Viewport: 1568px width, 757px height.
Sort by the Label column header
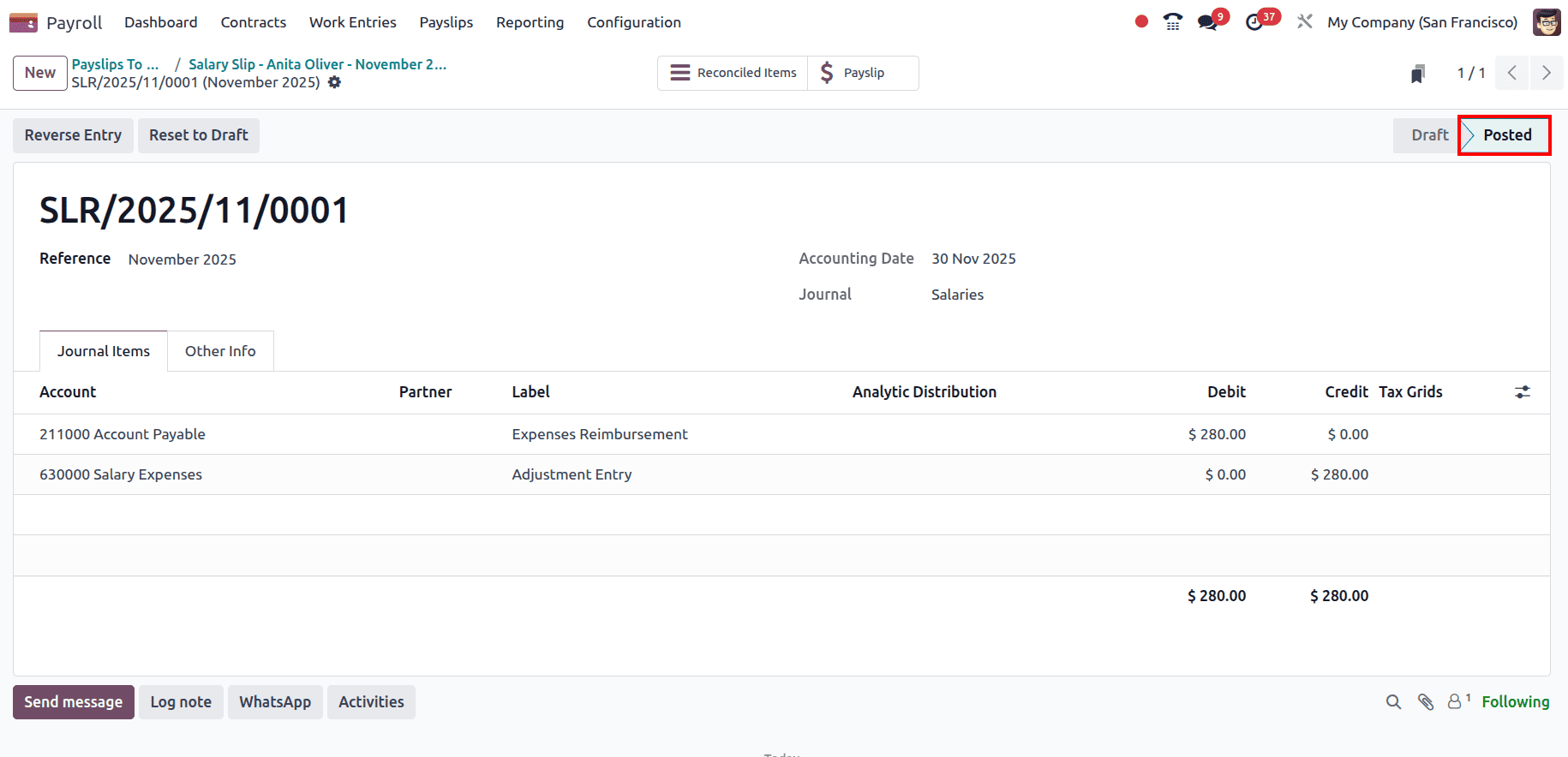click(531, 392)
